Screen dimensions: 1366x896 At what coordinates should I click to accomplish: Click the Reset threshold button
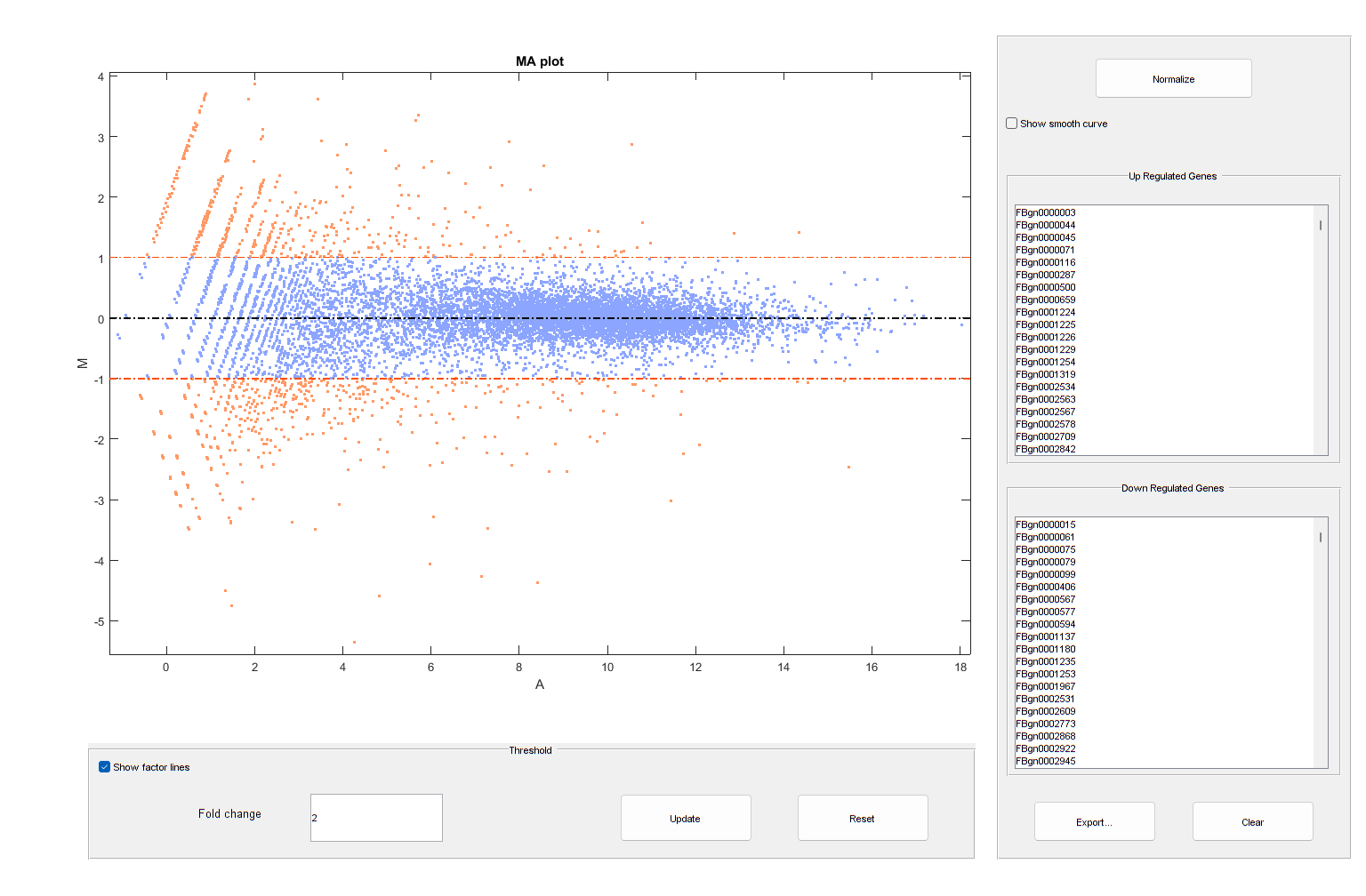863,819
